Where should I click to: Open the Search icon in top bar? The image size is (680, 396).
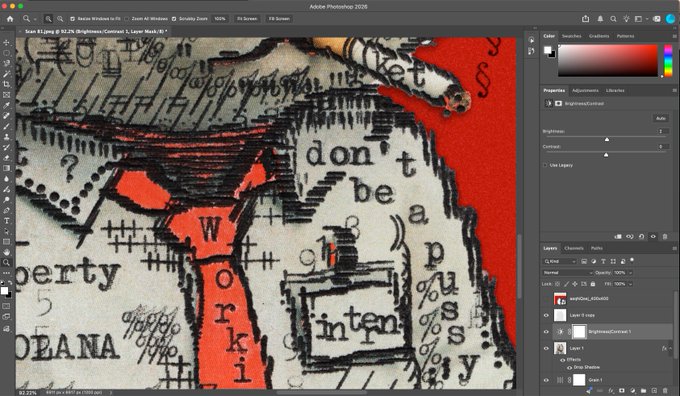(x=613, y=19)
